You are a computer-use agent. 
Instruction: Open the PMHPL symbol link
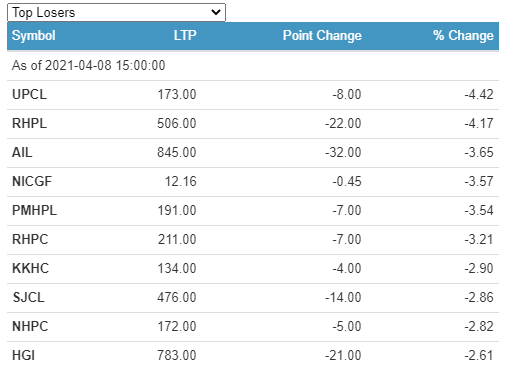click(x=34, y=211)
